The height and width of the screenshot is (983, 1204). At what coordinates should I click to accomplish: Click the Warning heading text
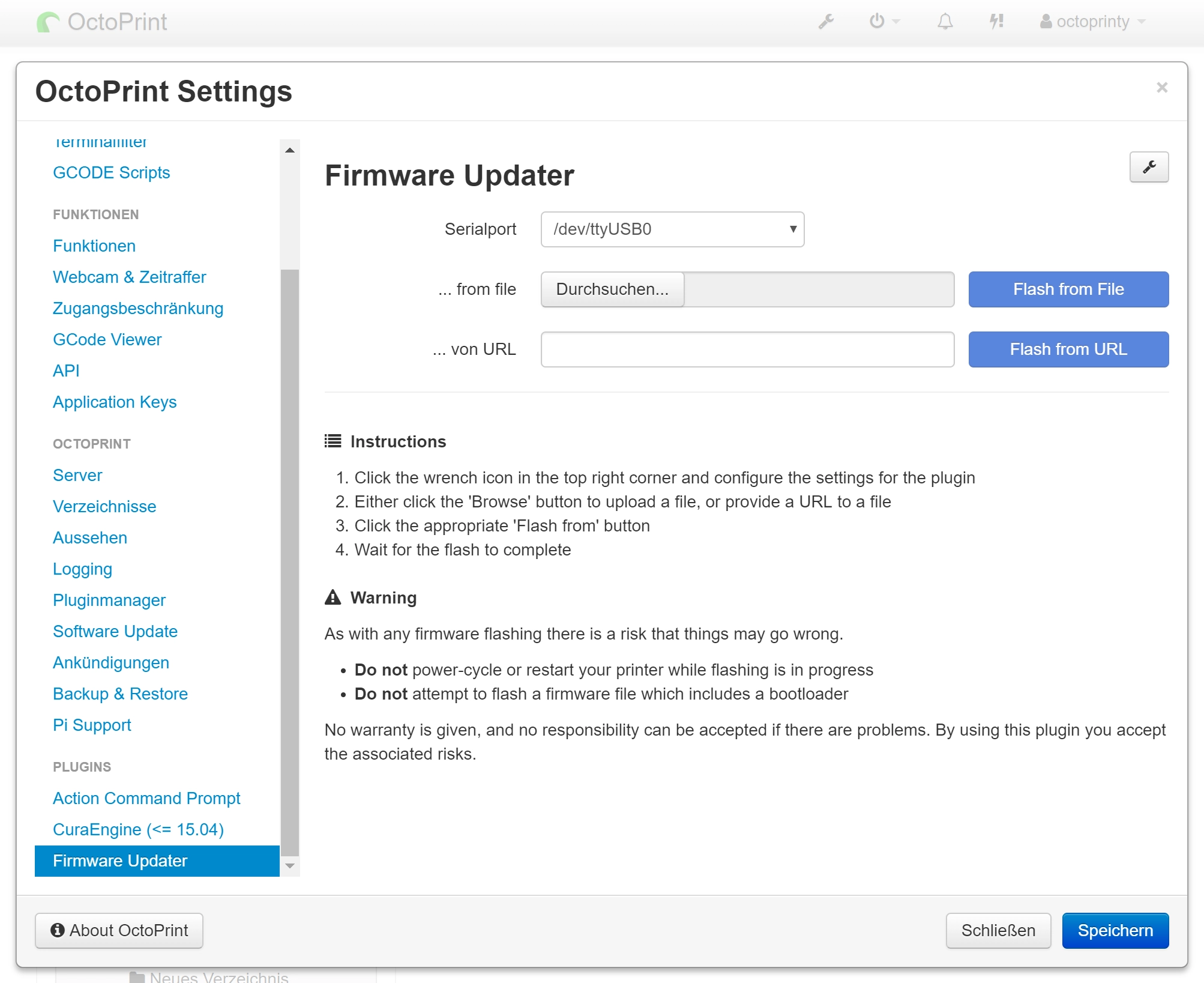click(x=384, y=598)
